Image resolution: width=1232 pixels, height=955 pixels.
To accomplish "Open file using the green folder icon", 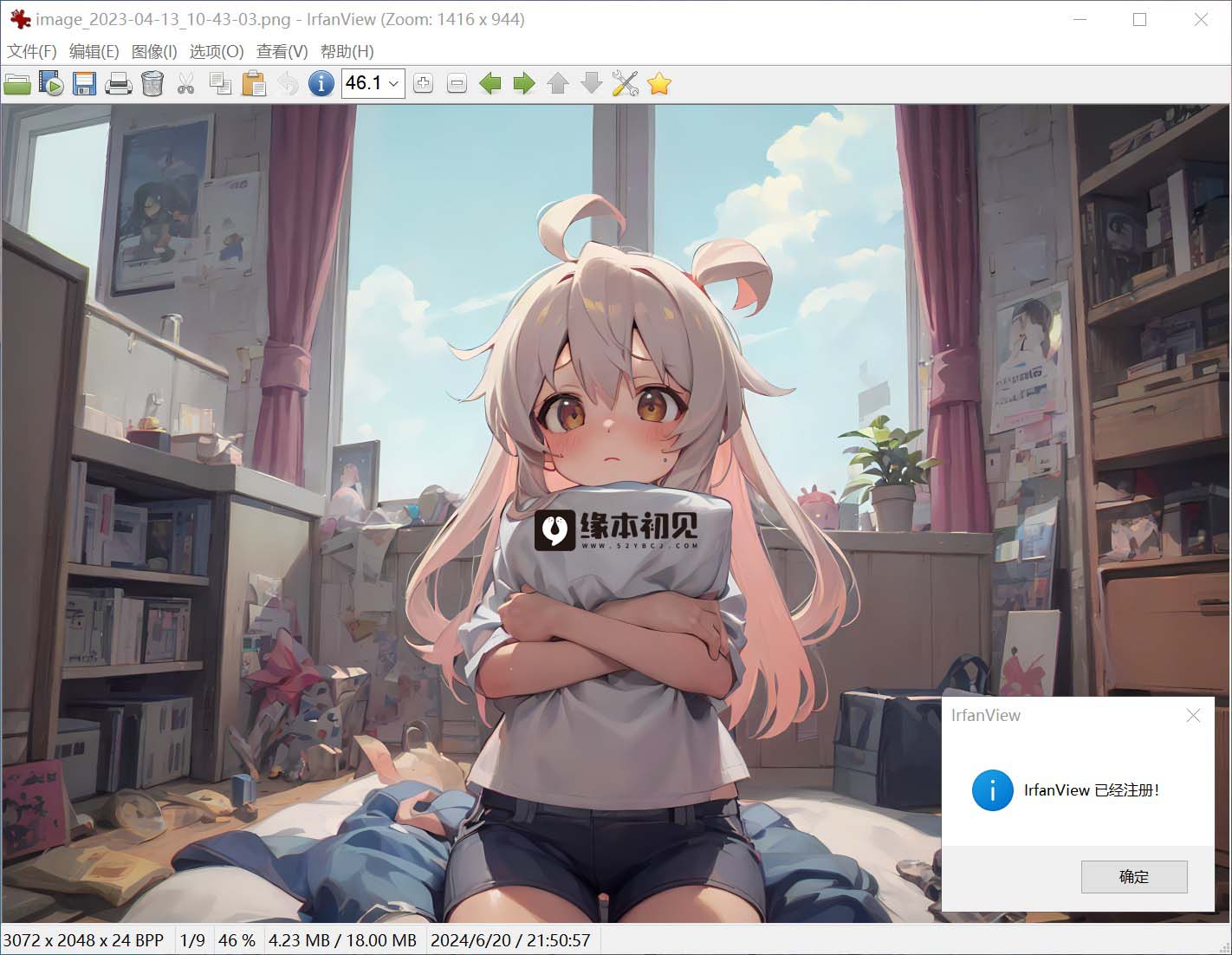I will (17, 84).
